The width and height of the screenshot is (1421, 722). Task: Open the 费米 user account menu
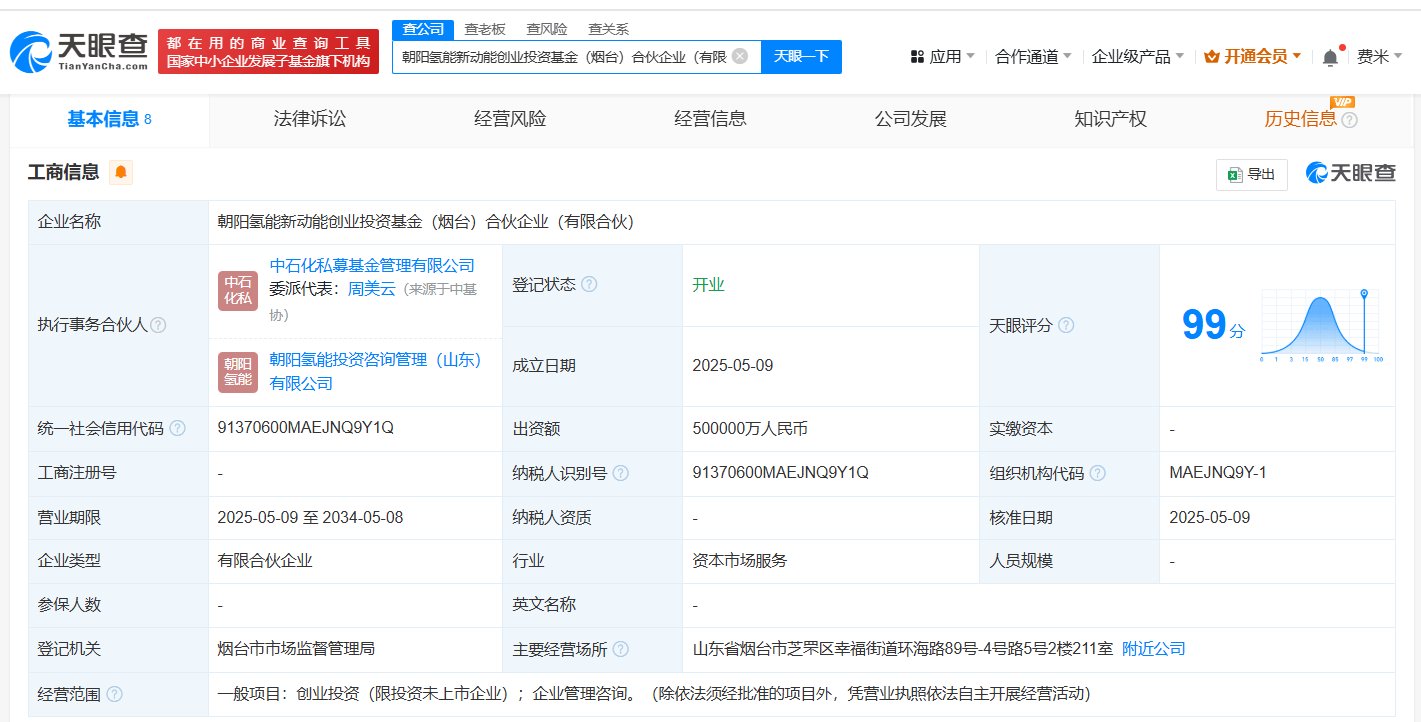[x=1379, y=57]
